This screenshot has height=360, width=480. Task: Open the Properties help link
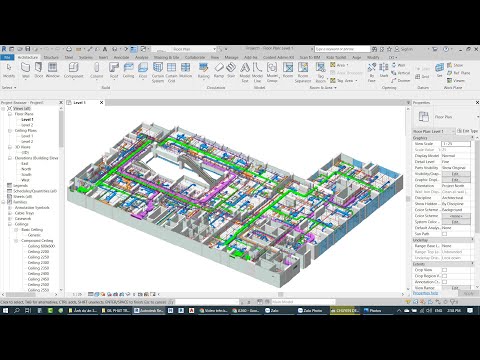tap(425, 293)
